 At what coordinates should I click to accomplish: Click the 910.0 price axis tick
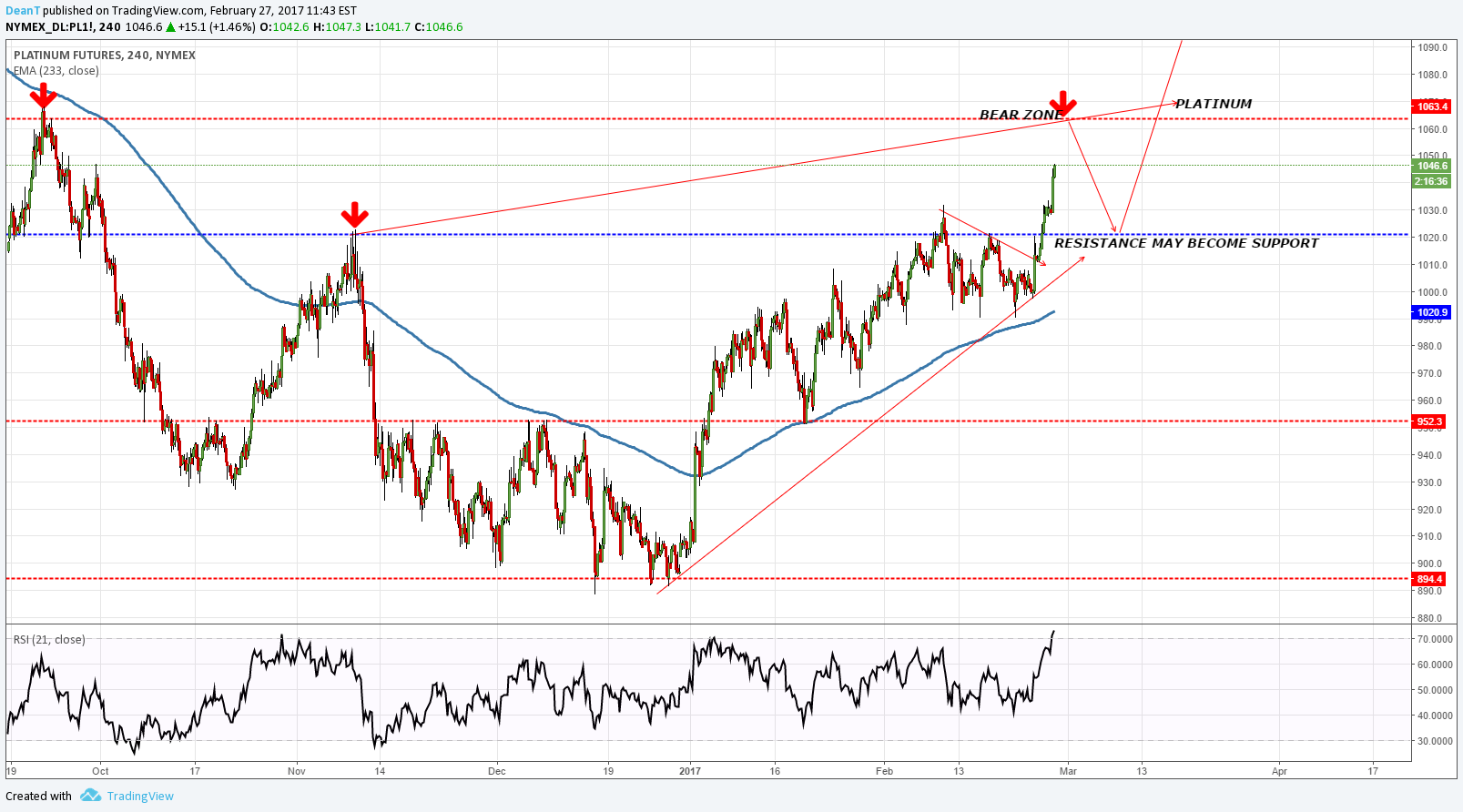click(1429, 536)
